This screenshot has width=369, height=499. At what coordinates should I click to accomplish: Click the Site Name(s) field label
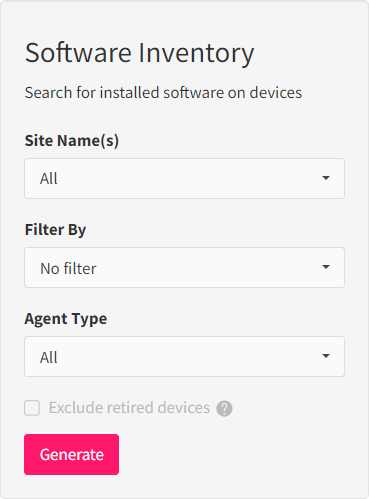72,141
